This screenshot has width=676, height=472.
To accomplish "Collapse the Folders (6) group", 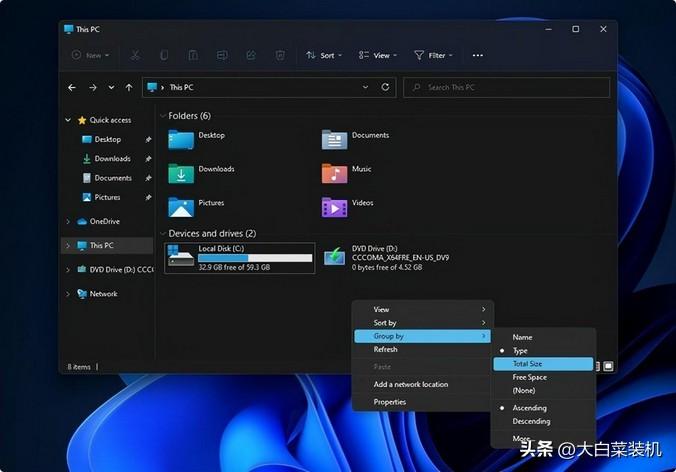I will point(163,116).
